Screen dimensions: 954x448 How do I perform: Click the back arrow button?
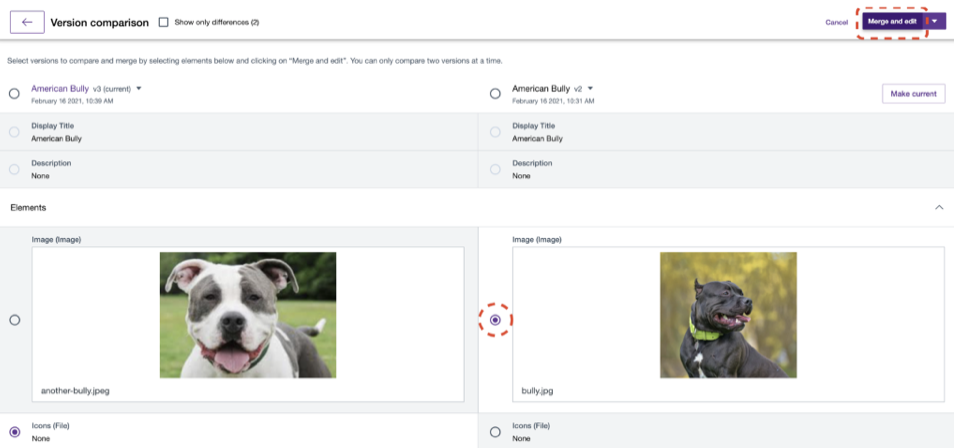(x=27, y=22)
